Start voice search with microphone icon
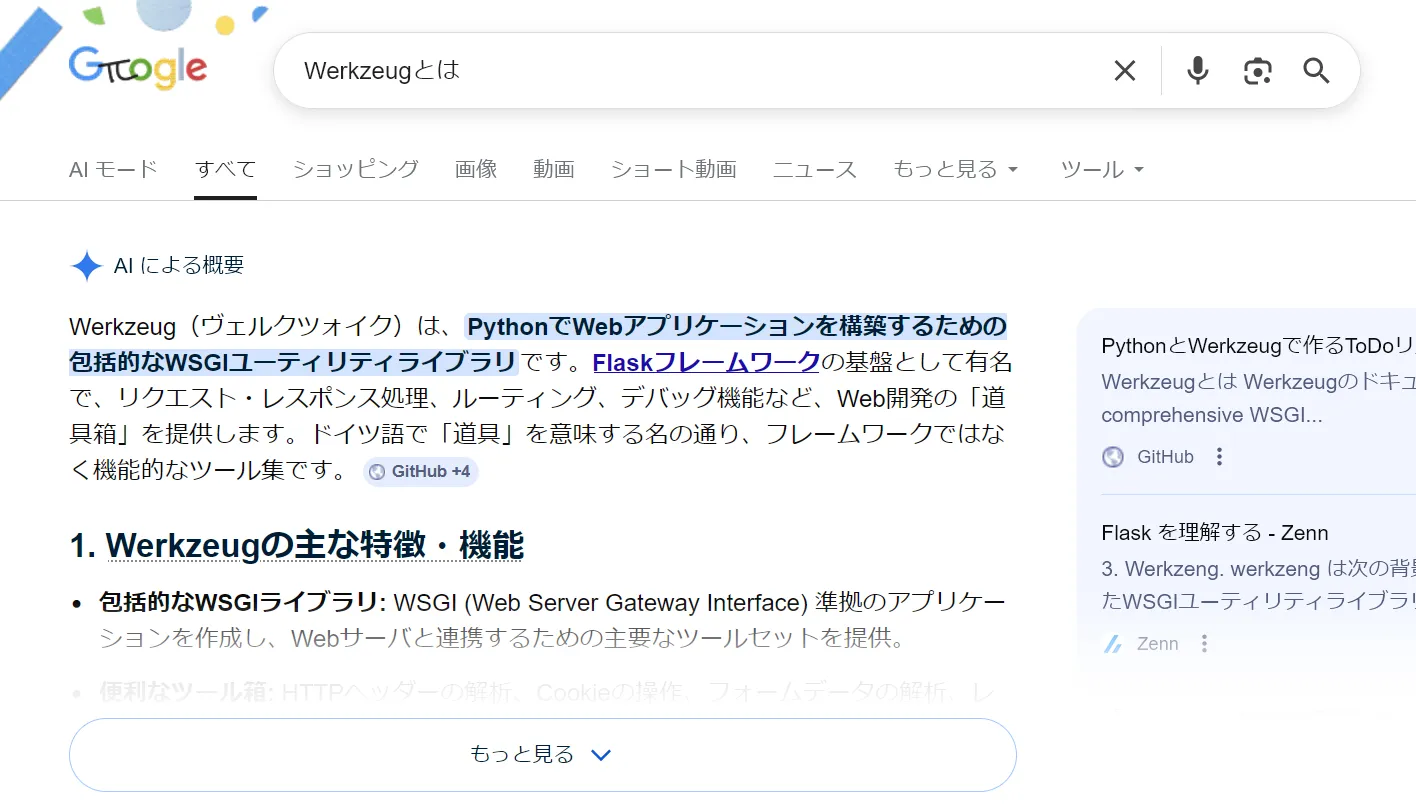1416x809 pixels. pos(1197,71)
